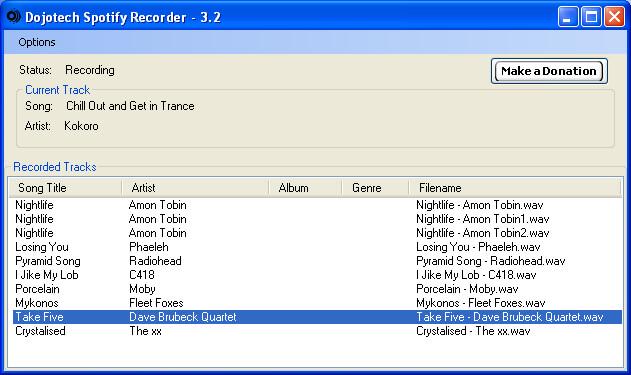This screenshot has height=375, width=631.
Task: Select the Pyramid Song track
Action: click(x=317, y=261)
